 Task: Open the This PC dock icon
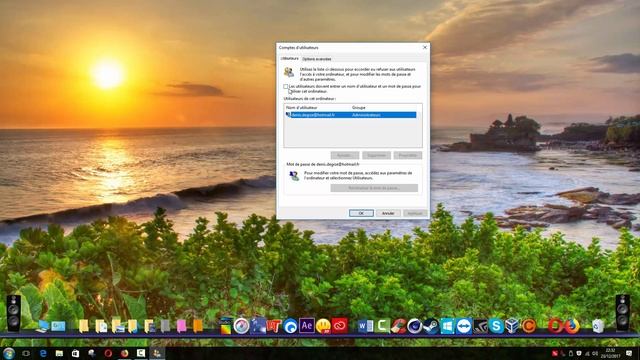coord(42,326)
